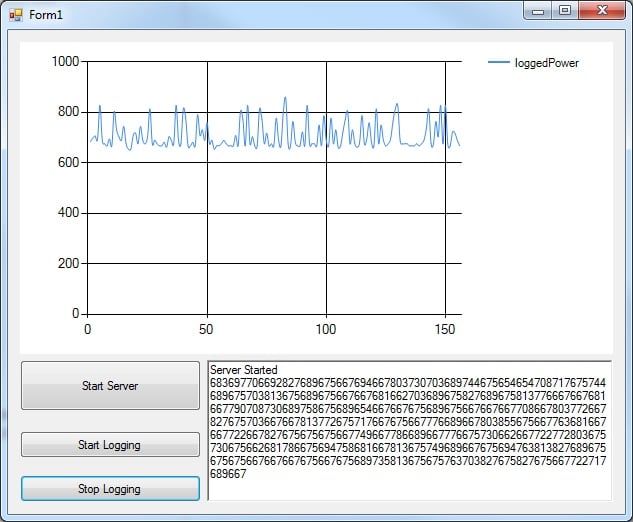633x522 pixels.
Task: Click the 1000 label on the Y axis
Action: tap(65, 61)
